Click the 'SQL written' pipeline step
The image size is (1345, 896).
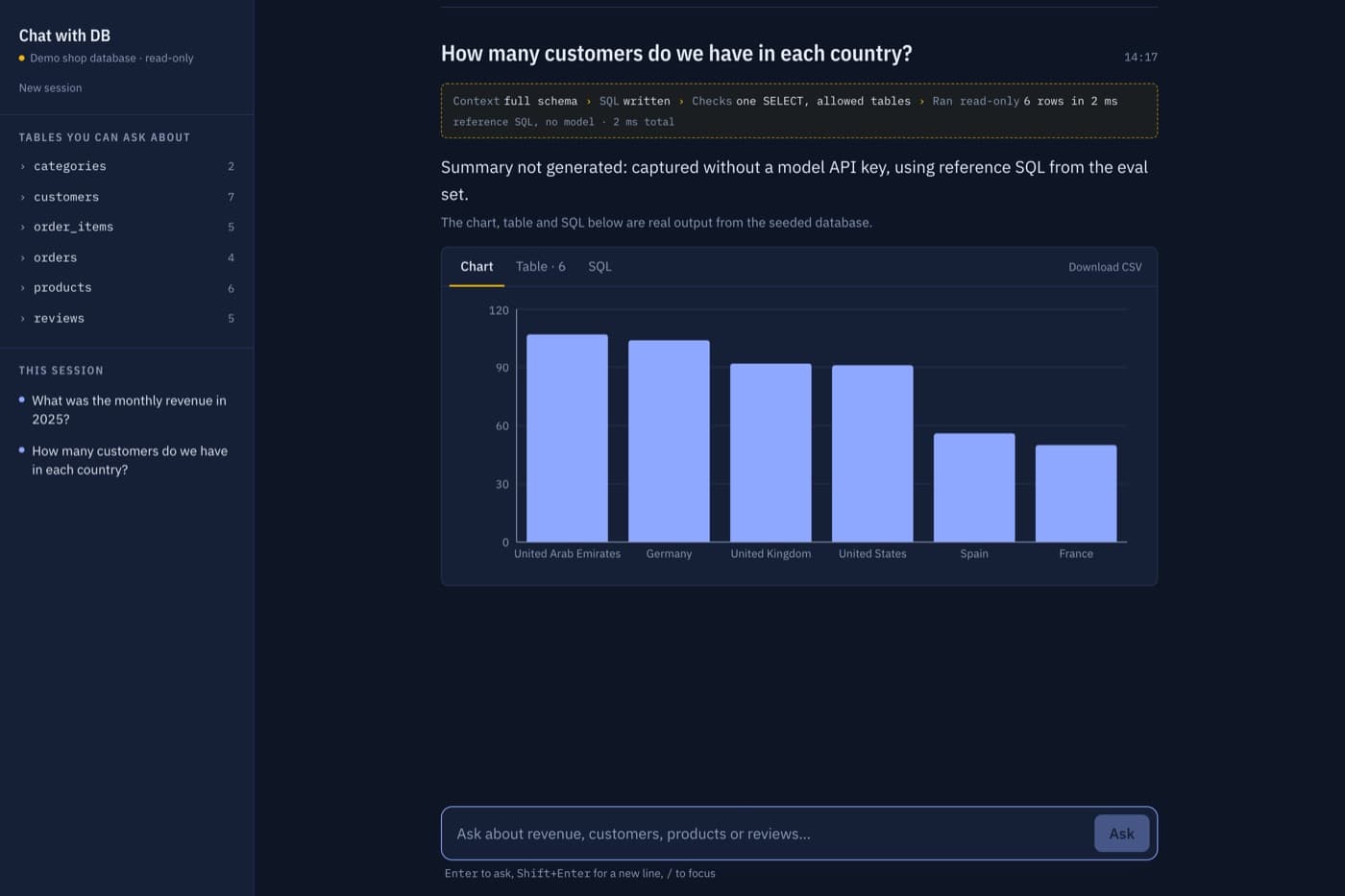(635, 101)
